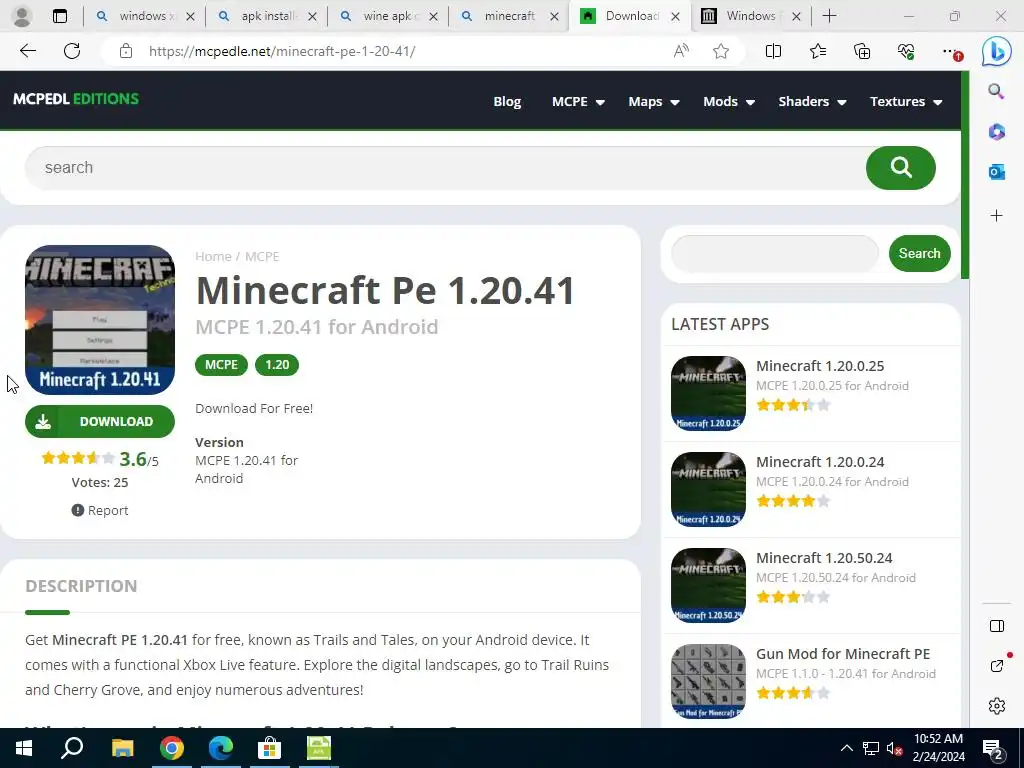Open Edge Settings and more menu
The height and width of the screenshot is (768, 1024).
point(951,51)
